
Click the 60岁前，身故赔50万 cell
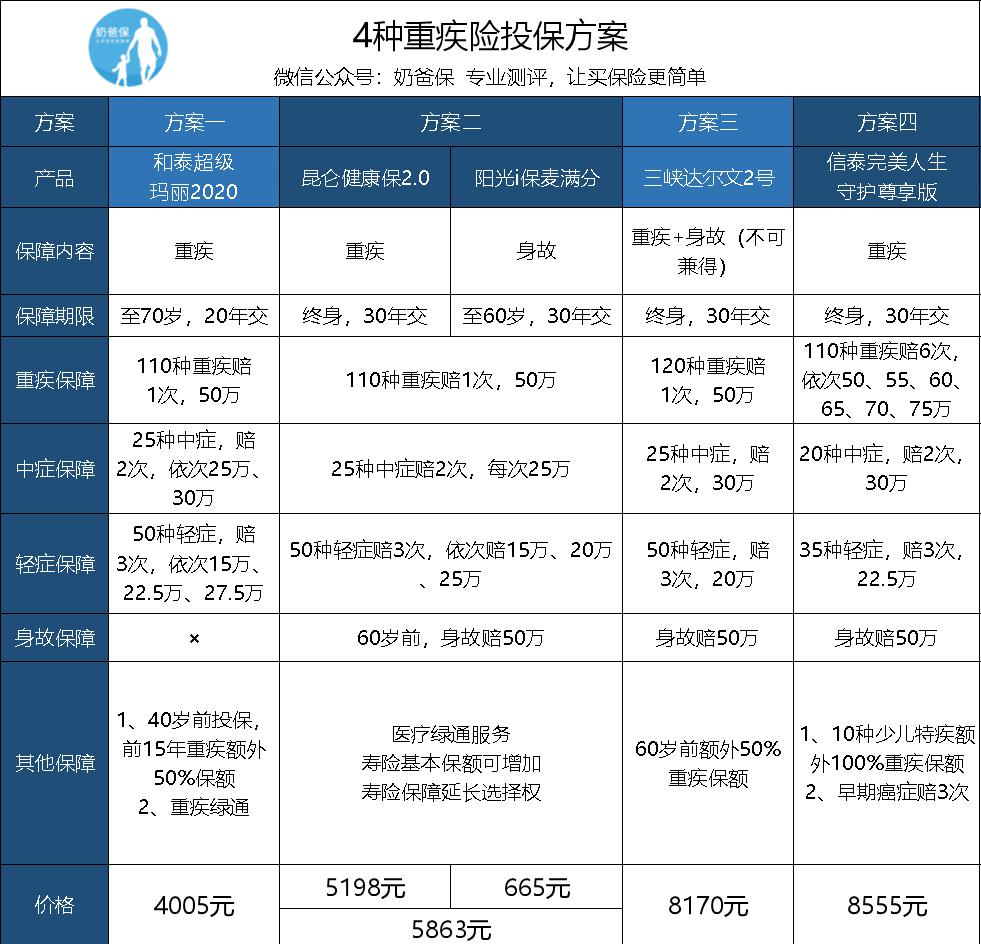pyautogui.click(x=450, y=637)
